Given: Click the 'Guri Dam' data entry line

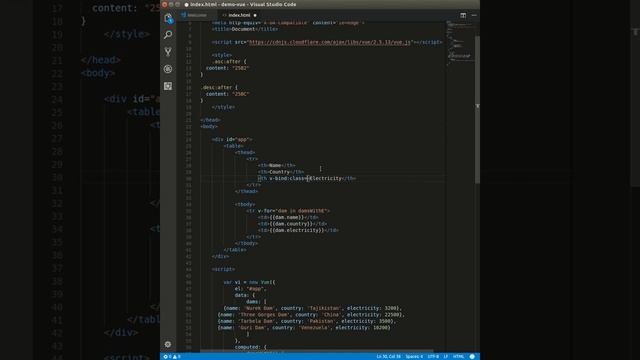Looking at the screenshot, I should click(x=304, y=327).
